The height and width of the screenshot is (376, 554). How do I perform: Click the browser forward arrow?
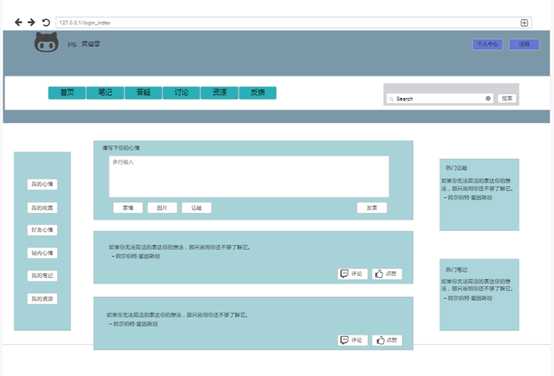click(x=31, y=23)
